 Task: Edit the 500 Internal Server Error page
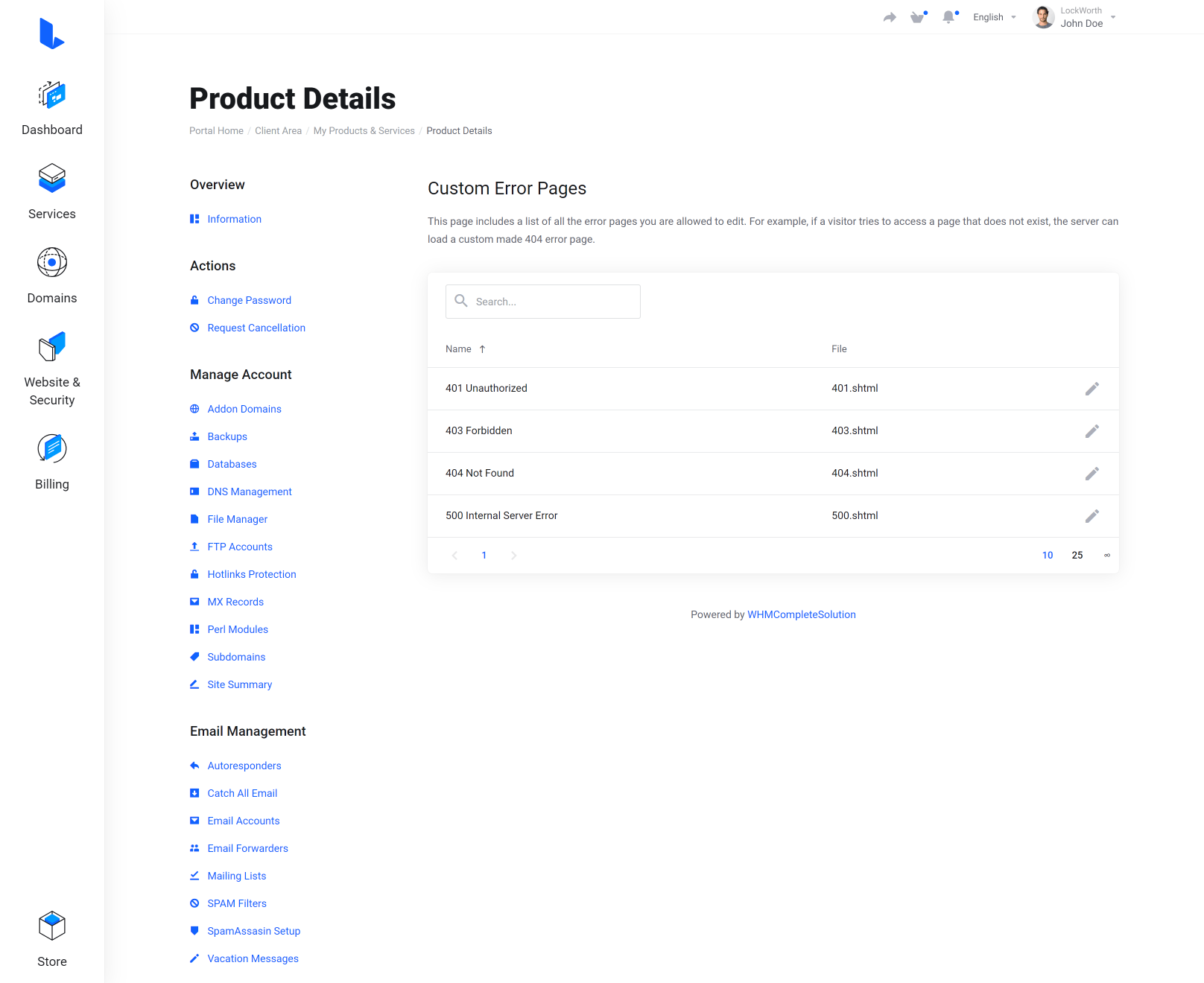[x=1092, y=516]
